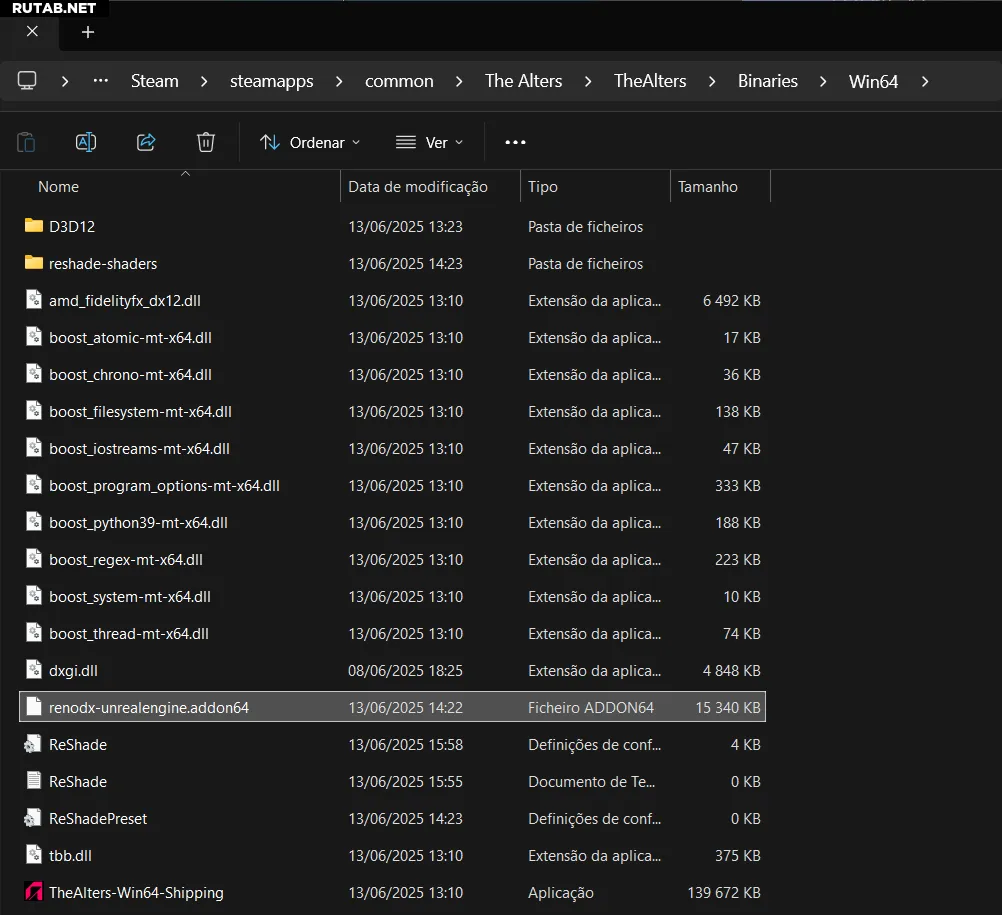The image size is (1002, 915).
Task: Sort by the Tipo column header
Action: tap(543, 187)
